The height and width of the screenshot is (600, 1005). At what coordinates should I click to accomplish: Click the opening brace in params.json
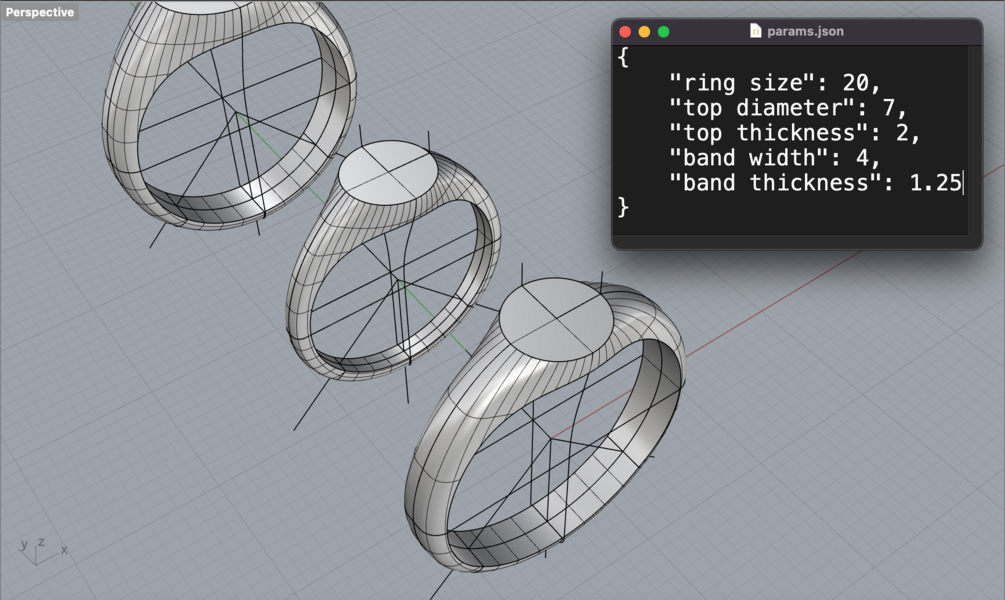click(x=623, y=58)
